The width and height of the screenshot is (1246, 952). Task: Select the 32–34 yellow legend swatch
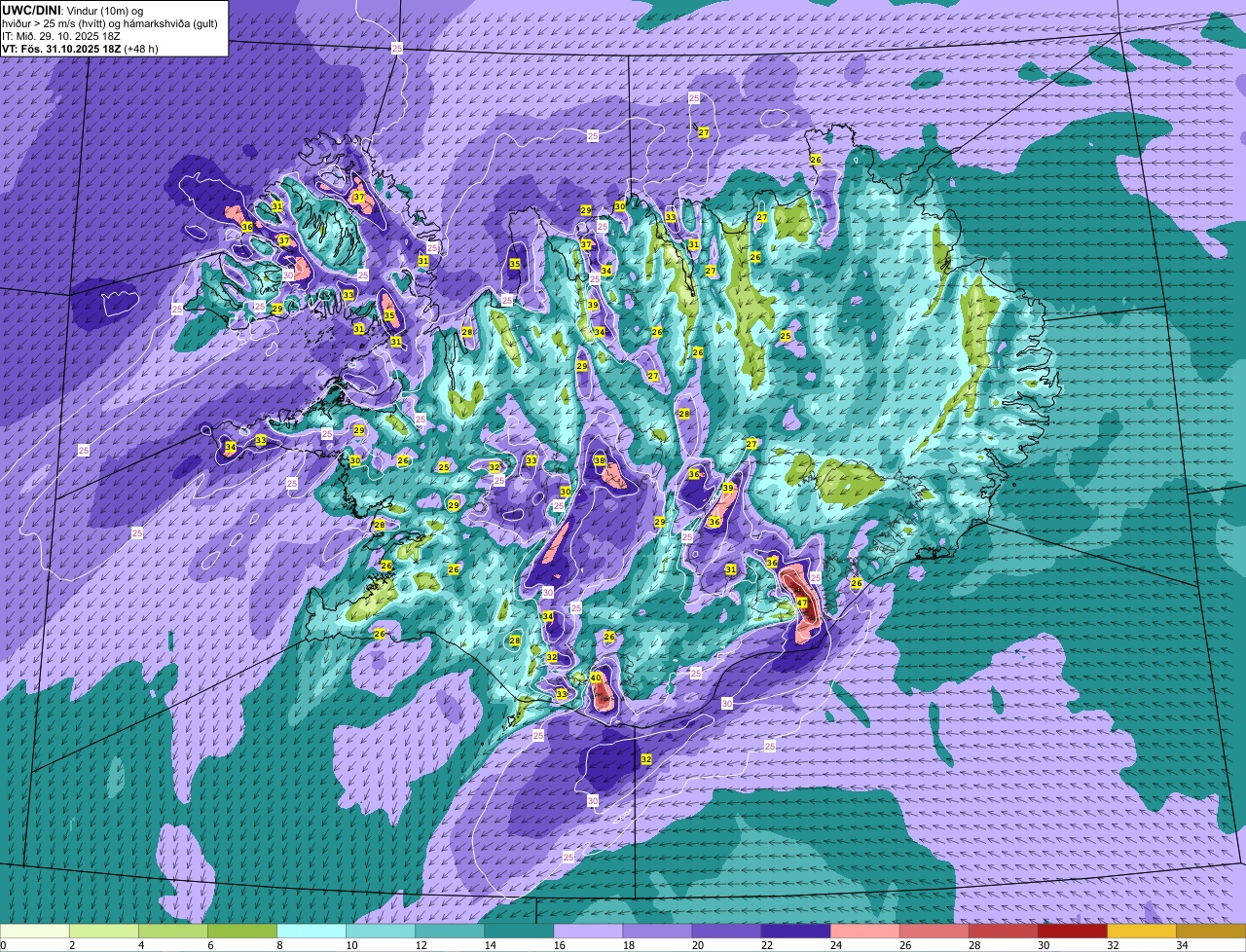[1141, 931]
